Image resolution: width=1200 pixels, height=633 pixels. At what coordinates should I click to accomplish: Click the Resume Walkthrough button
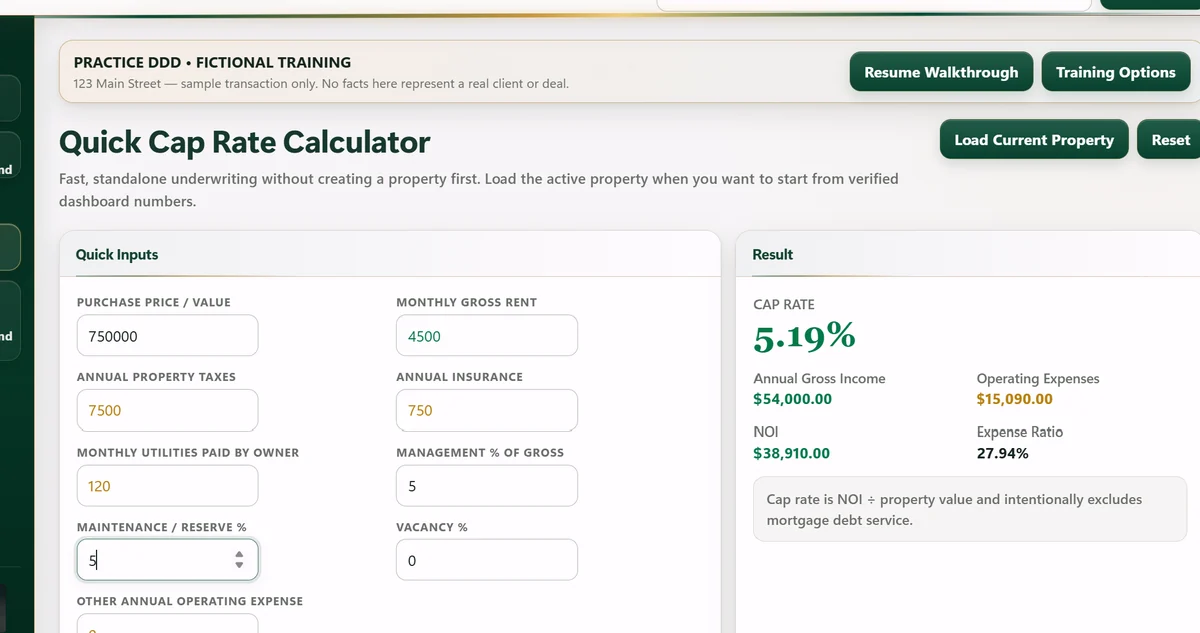click(x=941, y=72)
